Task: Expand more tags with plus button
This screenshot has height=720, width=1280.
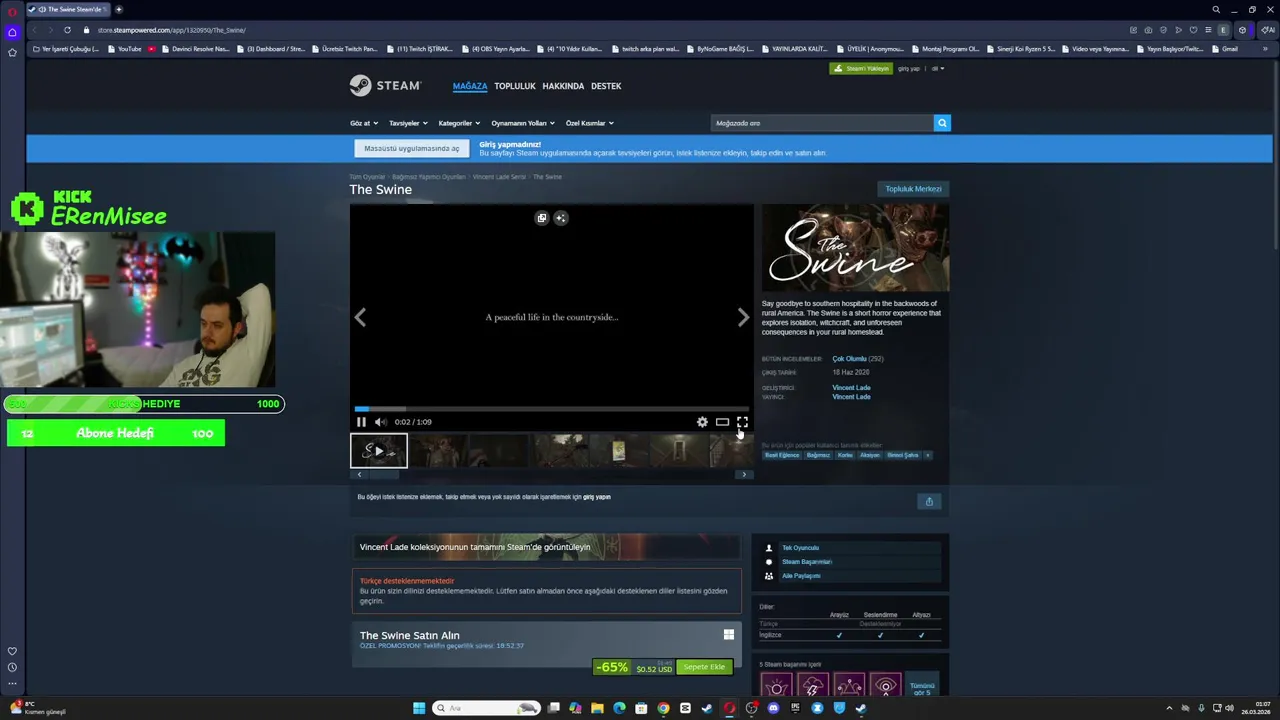Action: 928,455
